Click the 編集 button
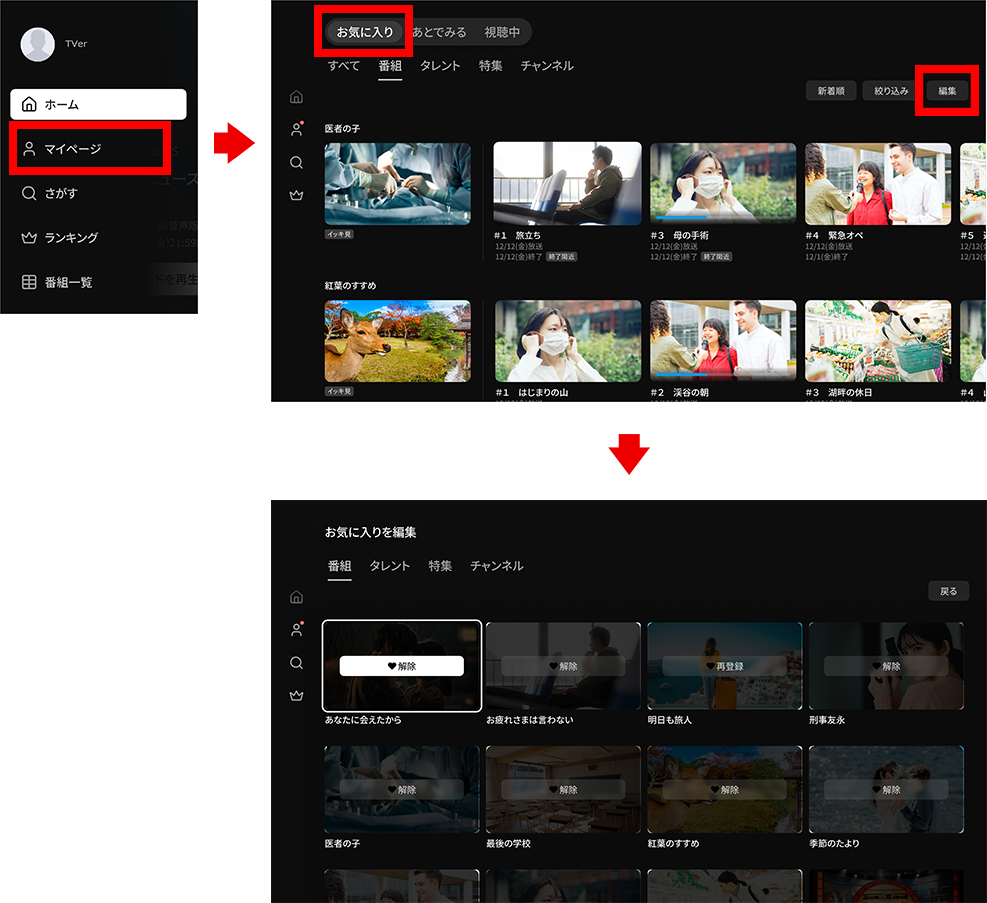Screen dimensions: 987x903 (x=947, y=91)
